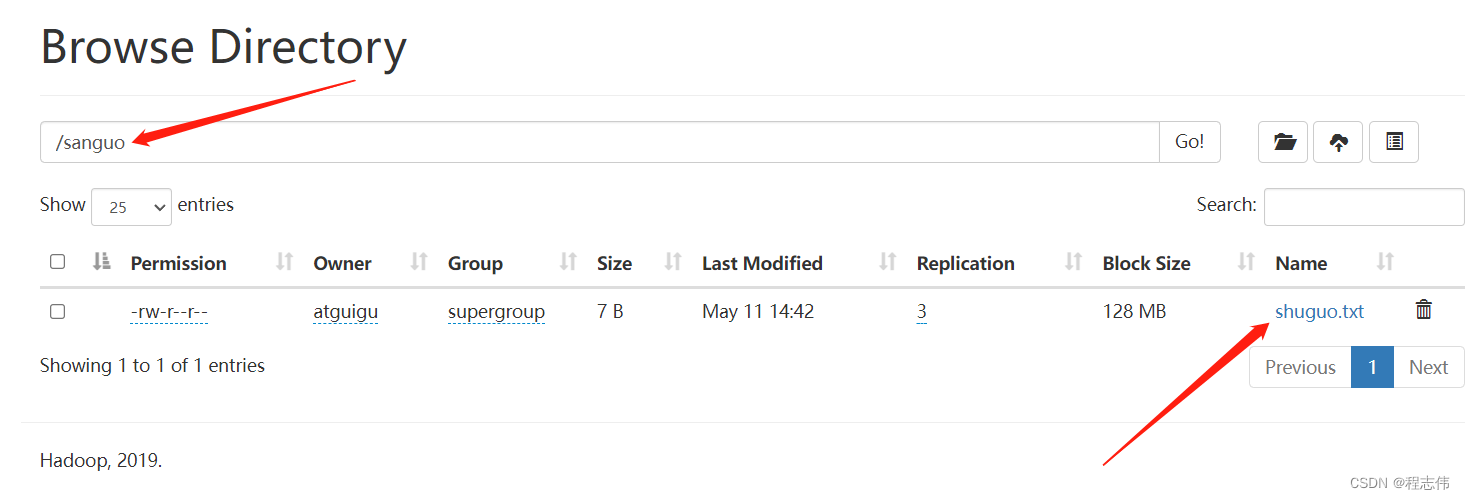
Task: Click the sort icon beside the header checkbox
Action: point(101,262)
